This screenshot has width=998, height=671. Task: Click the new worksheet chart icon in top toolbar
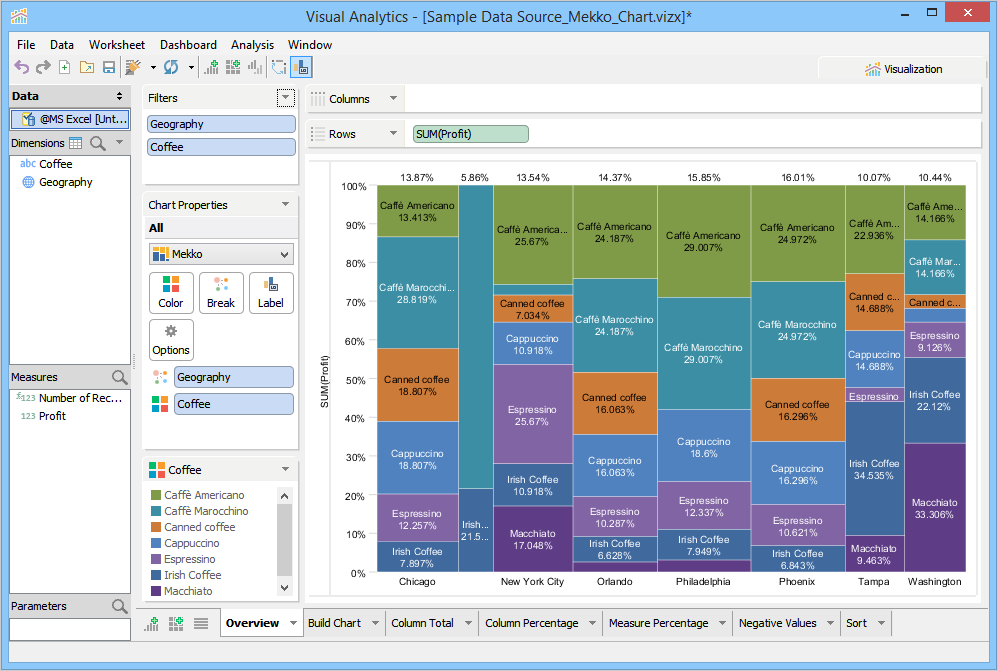click(x=211, y=67)
